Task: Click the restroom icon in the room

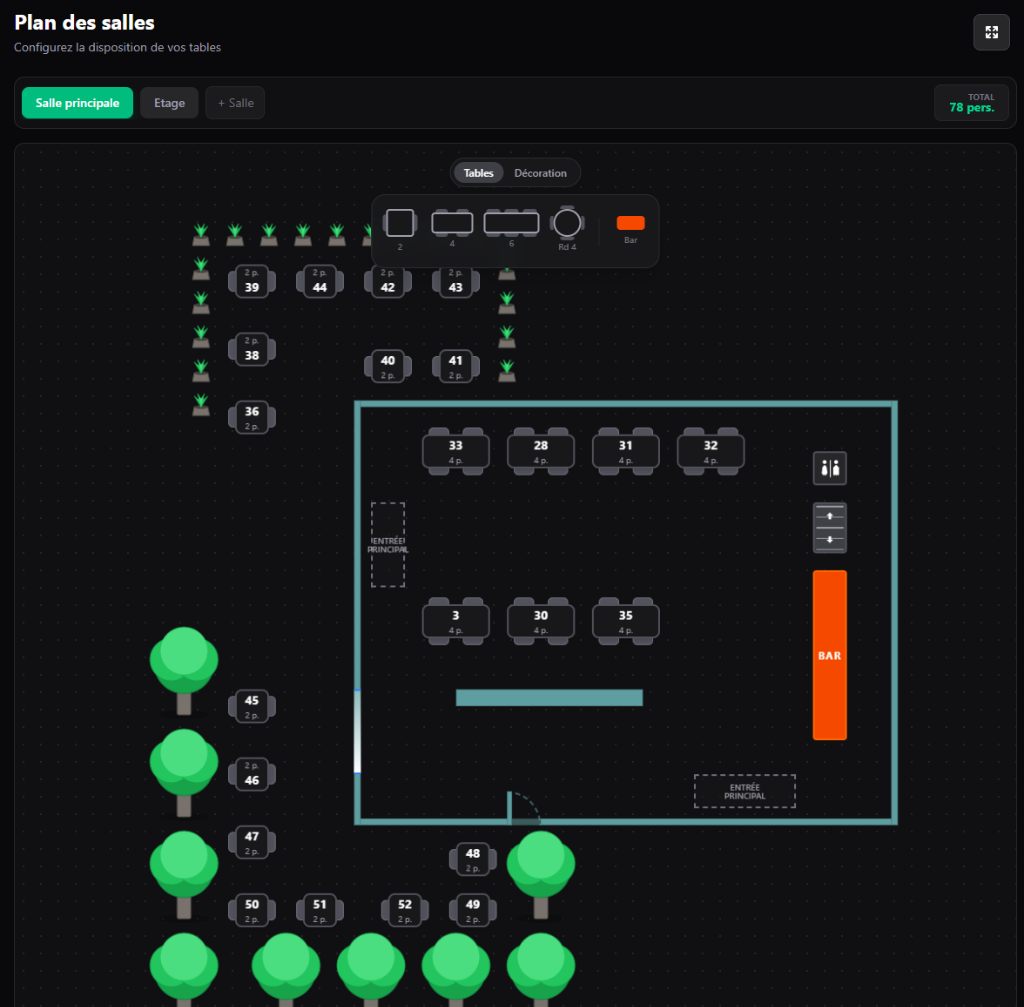Action: 830,467
